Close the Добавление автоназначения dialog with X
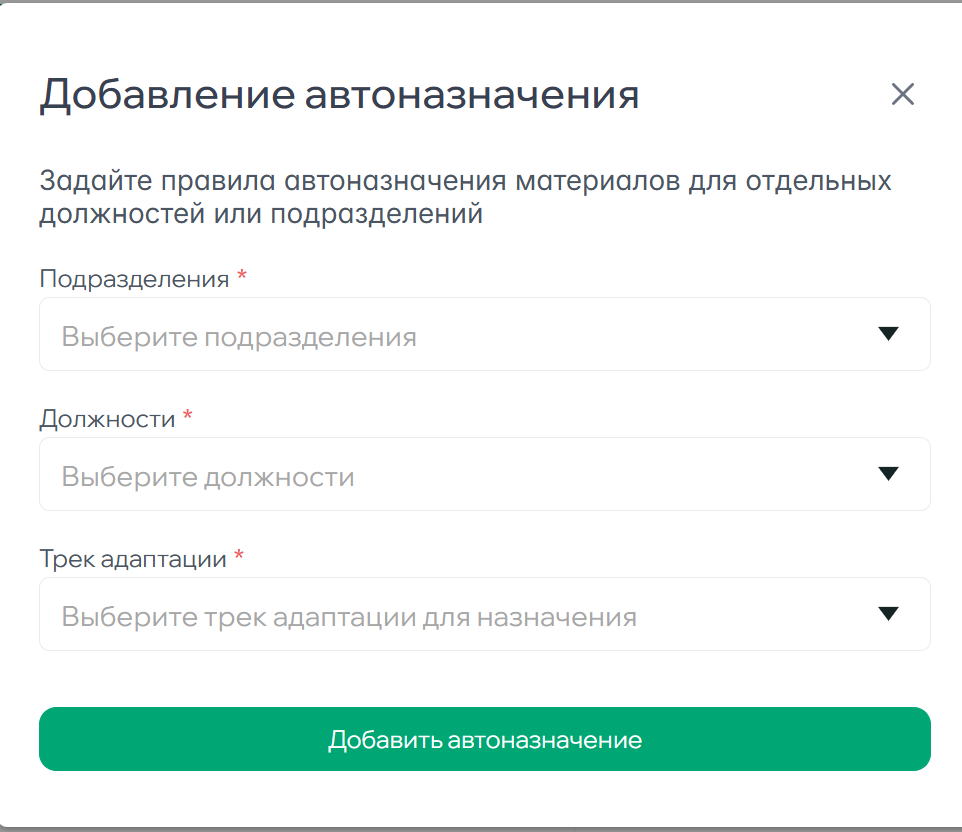This screenshot has height=832, width=962. click(902, 95)
